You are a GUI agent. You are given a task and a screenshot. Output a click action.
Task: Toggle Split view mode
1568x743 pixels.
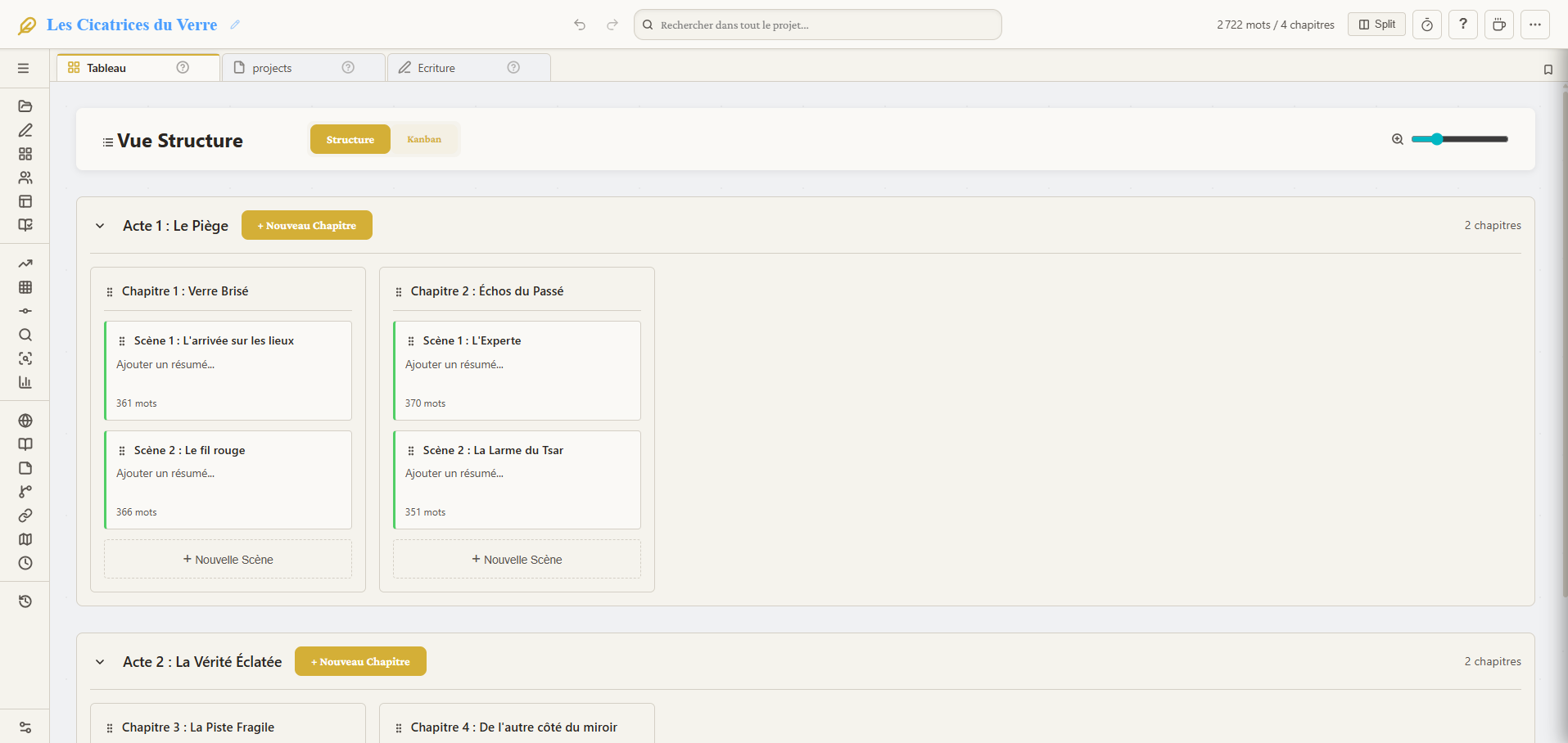(x=1376, y=25)
